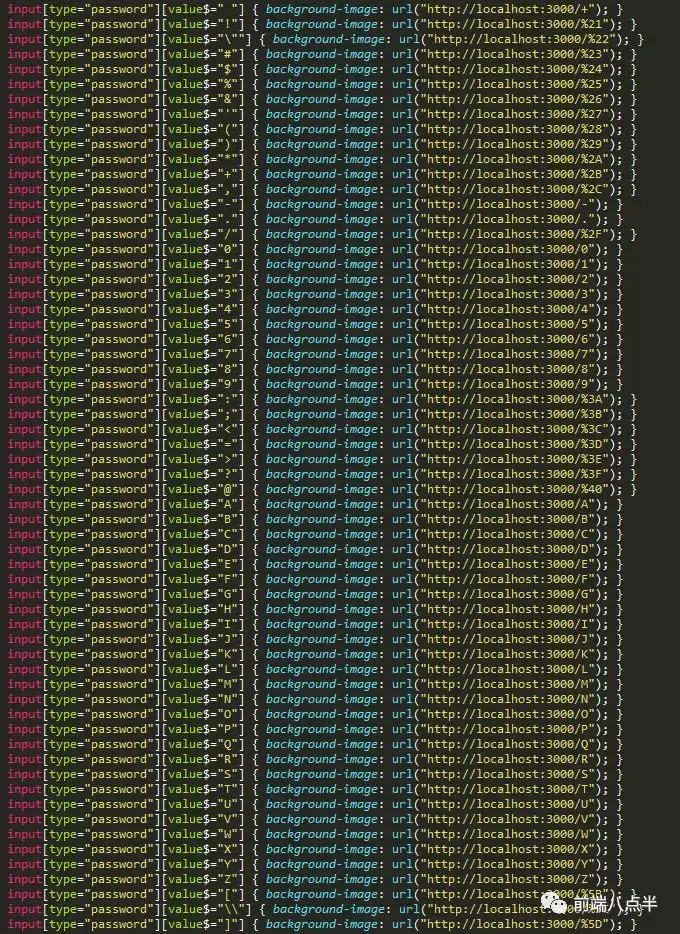Select the line with value$="8"
The image size is (680, 934).
click(x=314, y=369)
